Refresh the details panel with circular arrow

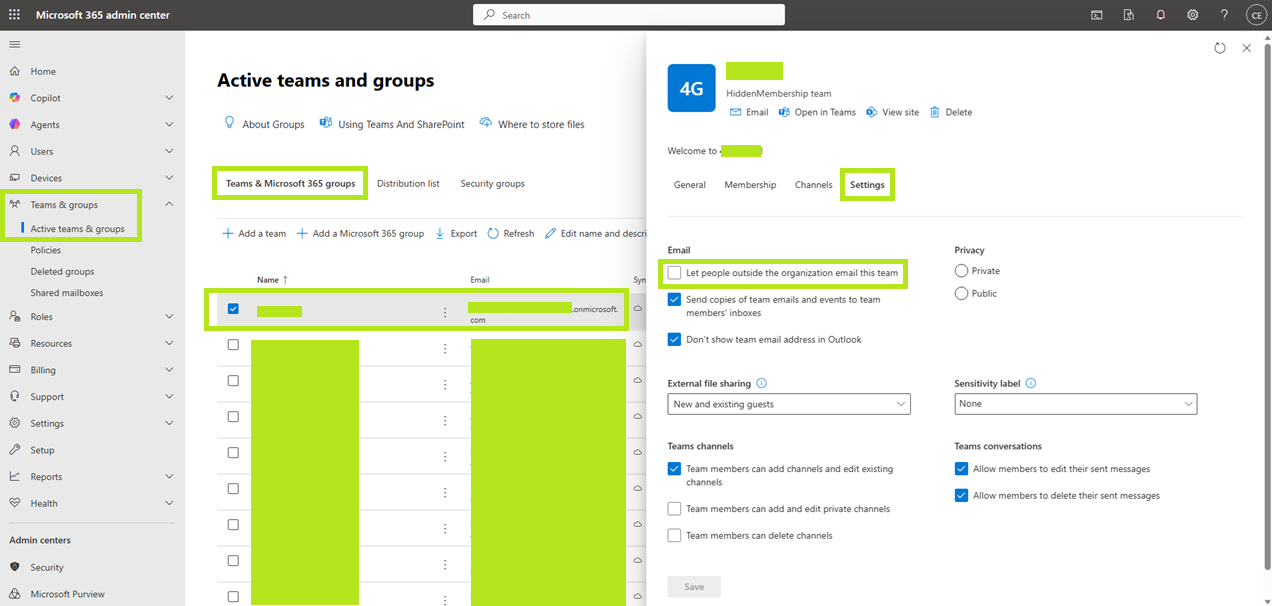coord(1220,48)
